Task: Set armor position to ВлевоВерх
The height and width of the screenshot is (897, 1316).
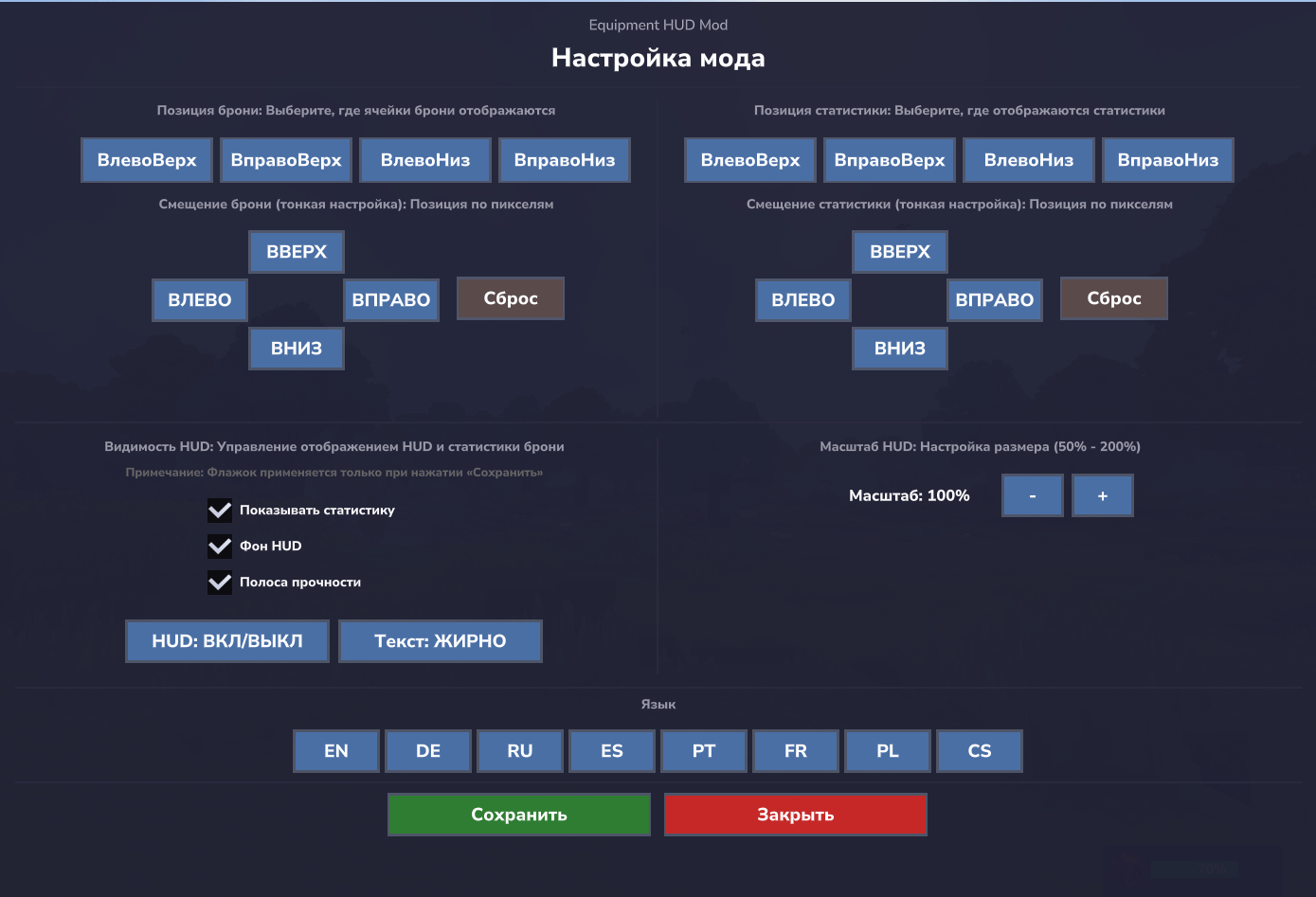Action: tap(147, 160)
